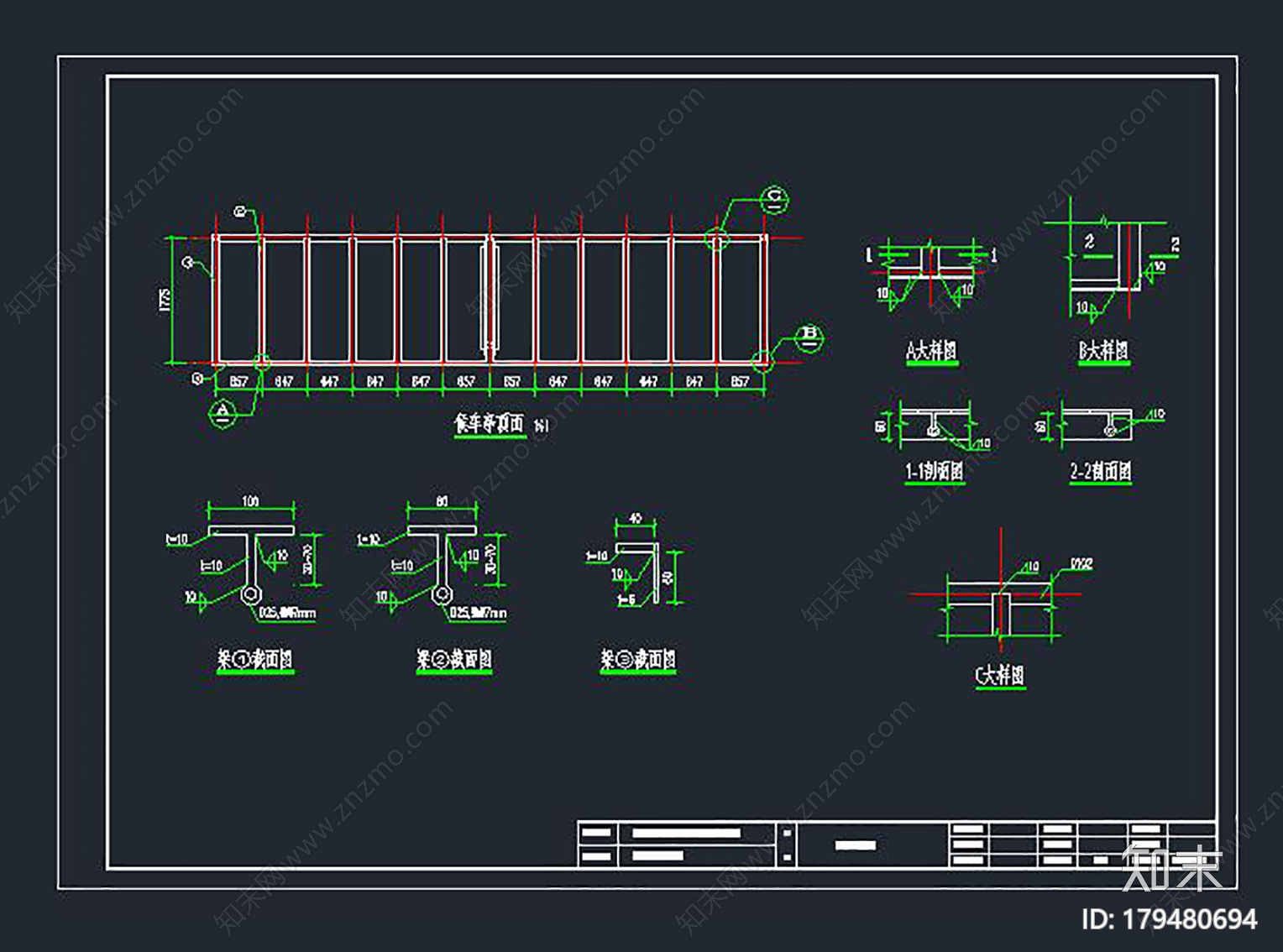The height and width of the screenshot is (952, 1283).
Task: Select the C大样图 label
Action: pos(1000,676)
